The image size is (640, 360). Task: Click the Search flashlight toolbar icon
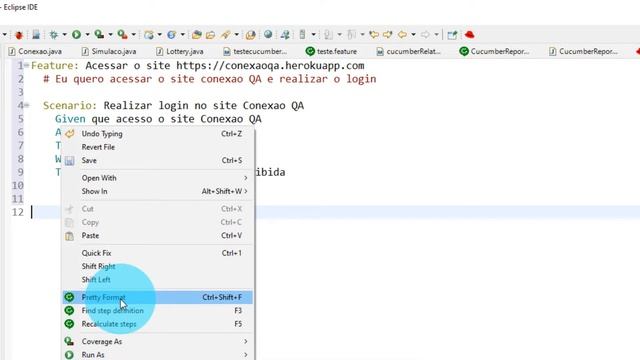coord(225,35)
